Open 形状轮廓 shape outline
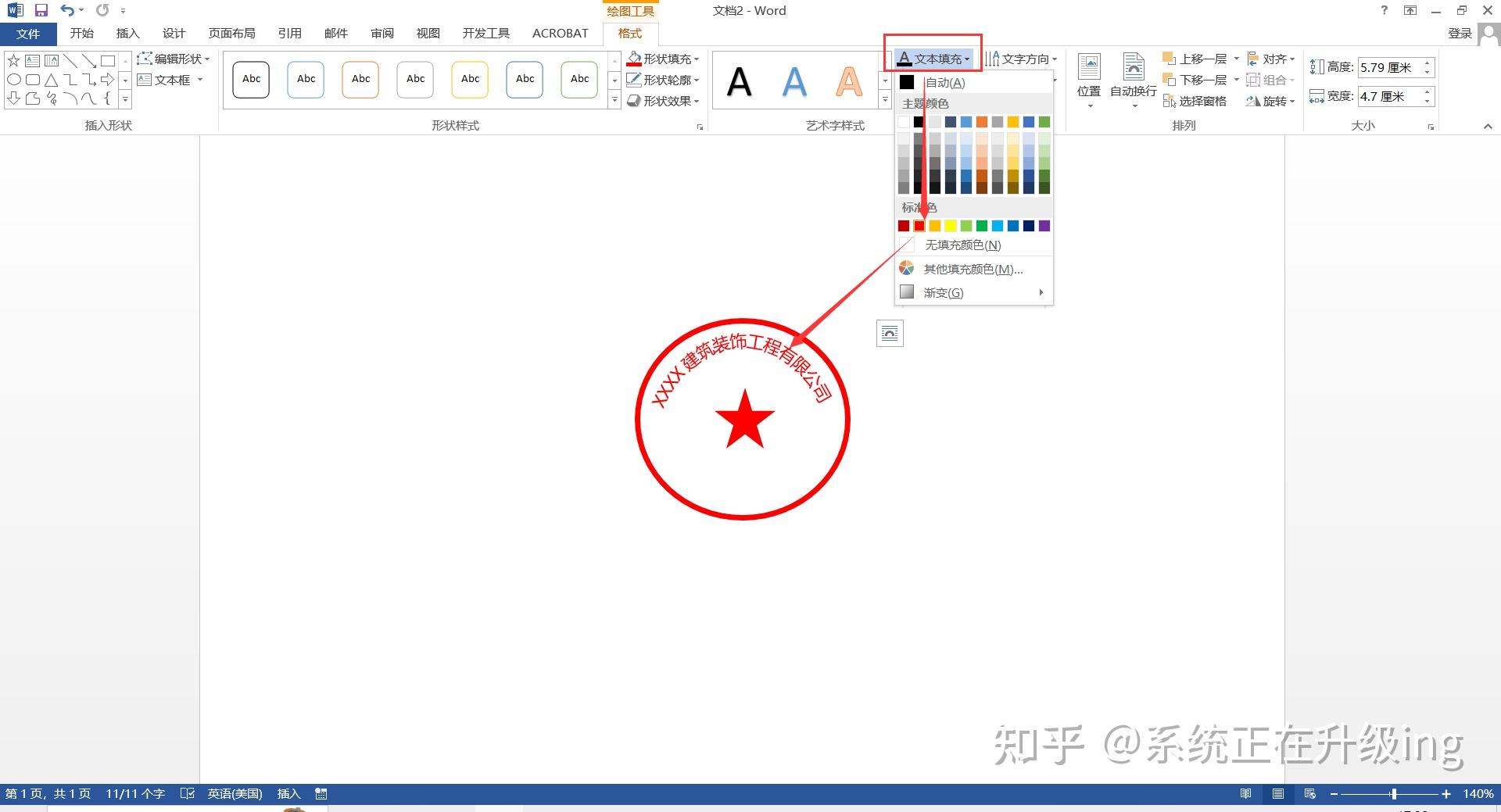Image resolution: width=1501 pixels, height=812 pixels. (x=662, y=80)
